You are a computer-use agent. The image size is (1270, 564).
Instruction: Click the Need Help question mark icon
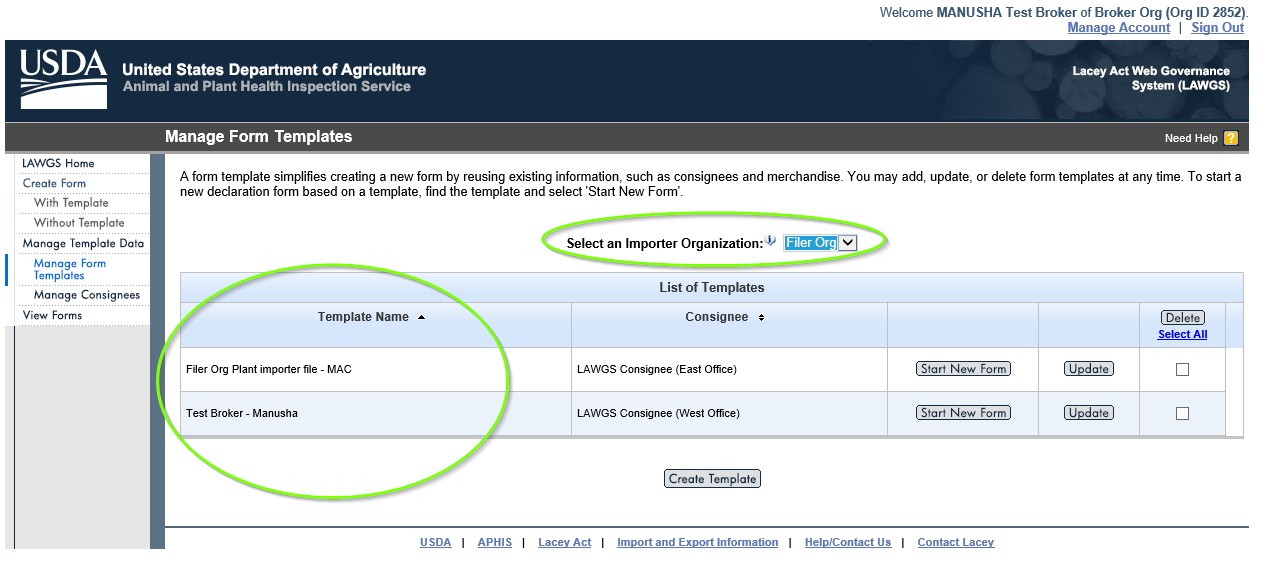[1231, 138]
